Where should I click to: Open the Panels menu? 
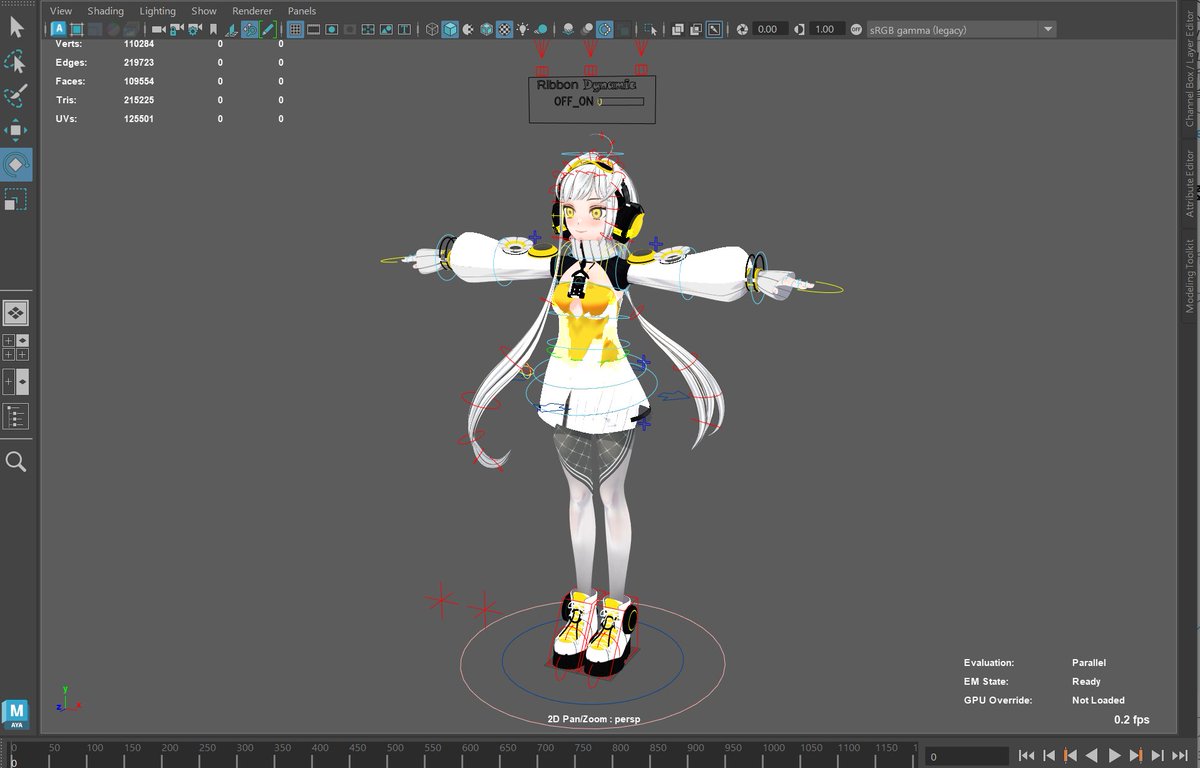coord(302,11)
